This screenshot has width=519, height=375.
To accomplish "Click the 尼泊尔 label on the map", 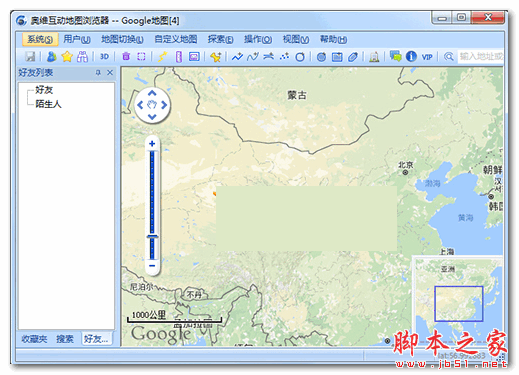I will tap(141, 287).
